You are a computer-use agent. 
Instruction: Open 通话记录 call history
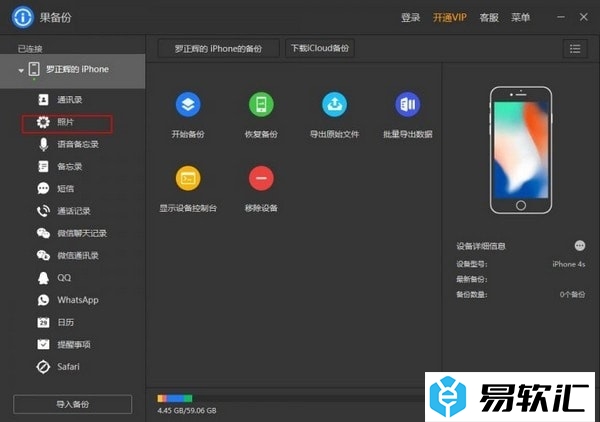coord(64,211)
